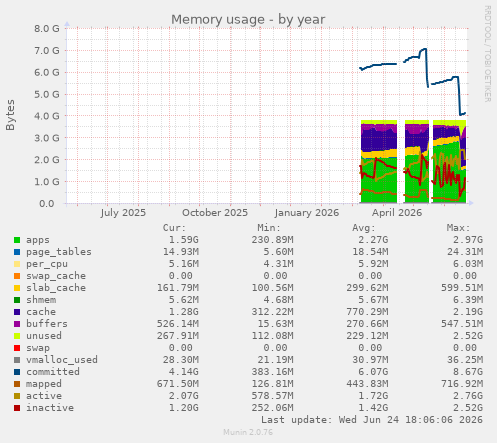The width and height of the screenshot is (497, 443).
Task: Click the 'Cur:' column header
Action: pos(174,228)
